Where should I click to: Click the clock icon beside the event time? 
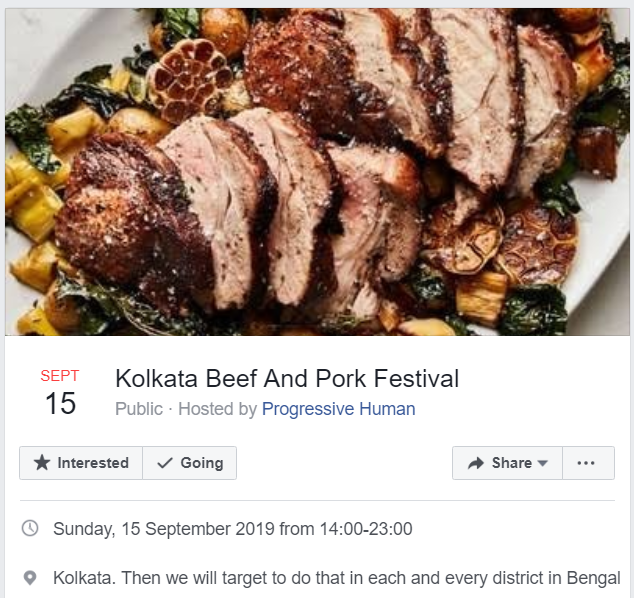click(x=30, y=528)
